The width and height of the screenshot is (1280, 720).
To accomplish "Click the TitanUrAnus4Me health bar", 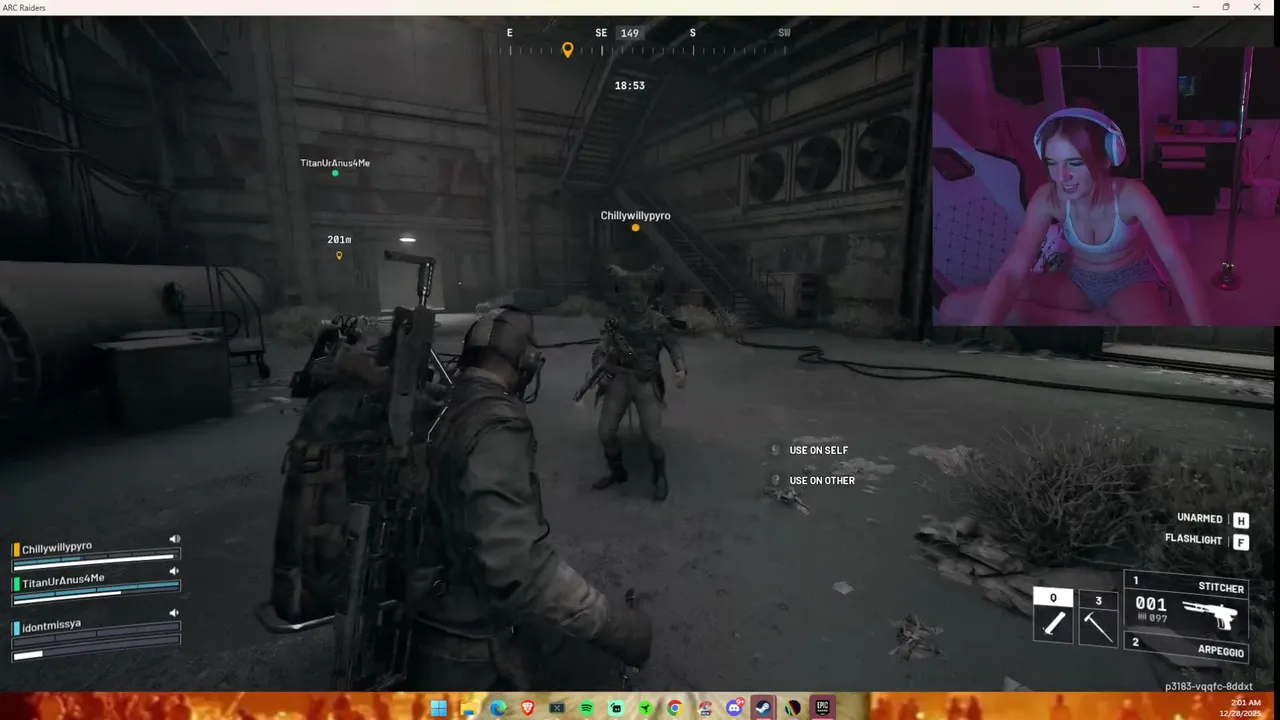I will [96, 593].
